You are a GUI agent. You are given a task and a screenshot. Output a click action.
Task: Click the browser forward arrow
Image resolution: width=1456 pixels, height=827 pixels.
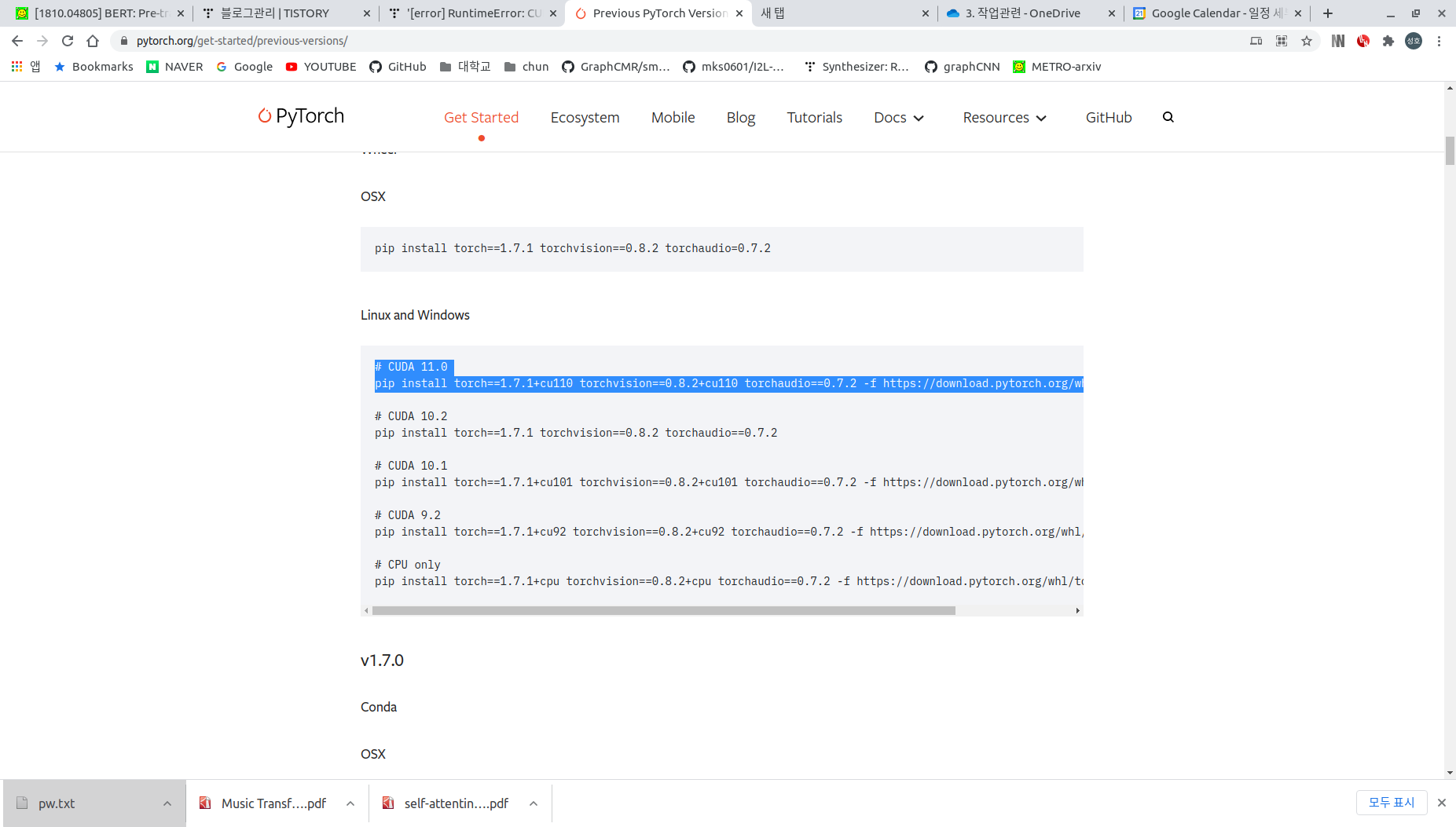click(x=42, y=41)
